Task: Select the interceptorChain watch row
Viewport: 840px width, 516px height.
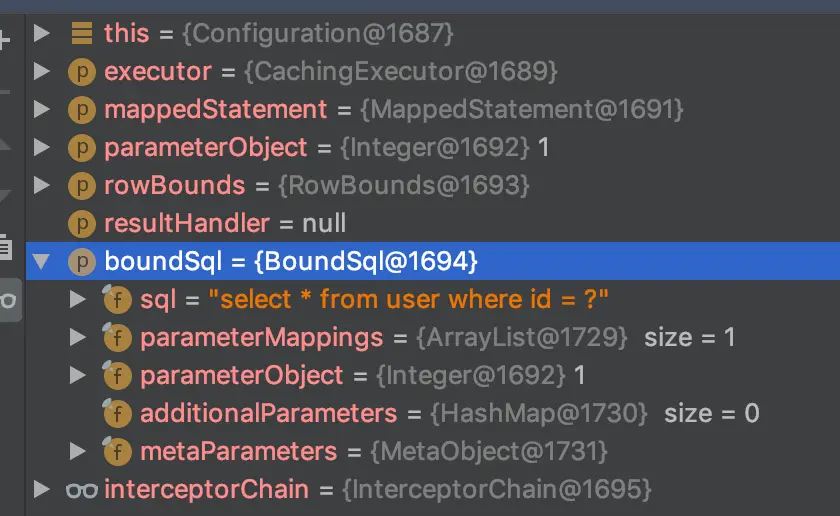Action: tap(433, 490)
